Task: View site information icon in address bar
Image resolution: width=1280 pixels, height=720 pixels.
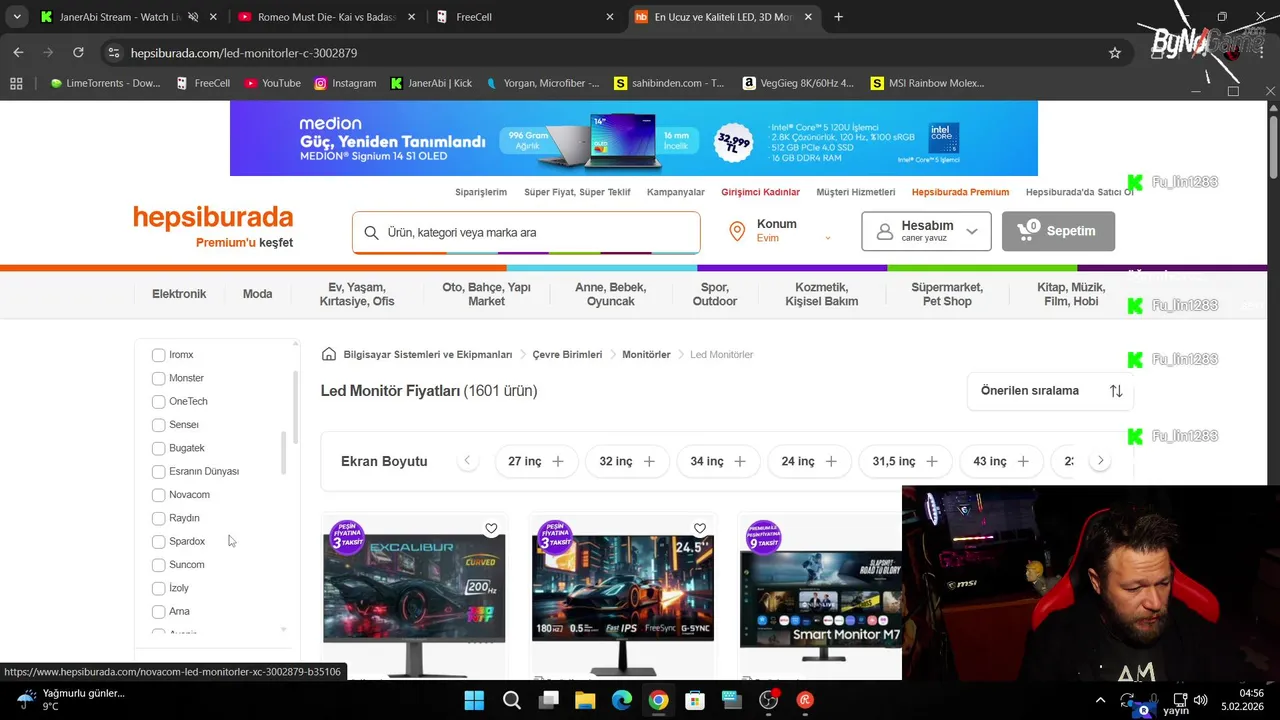Action: [113, 52]
